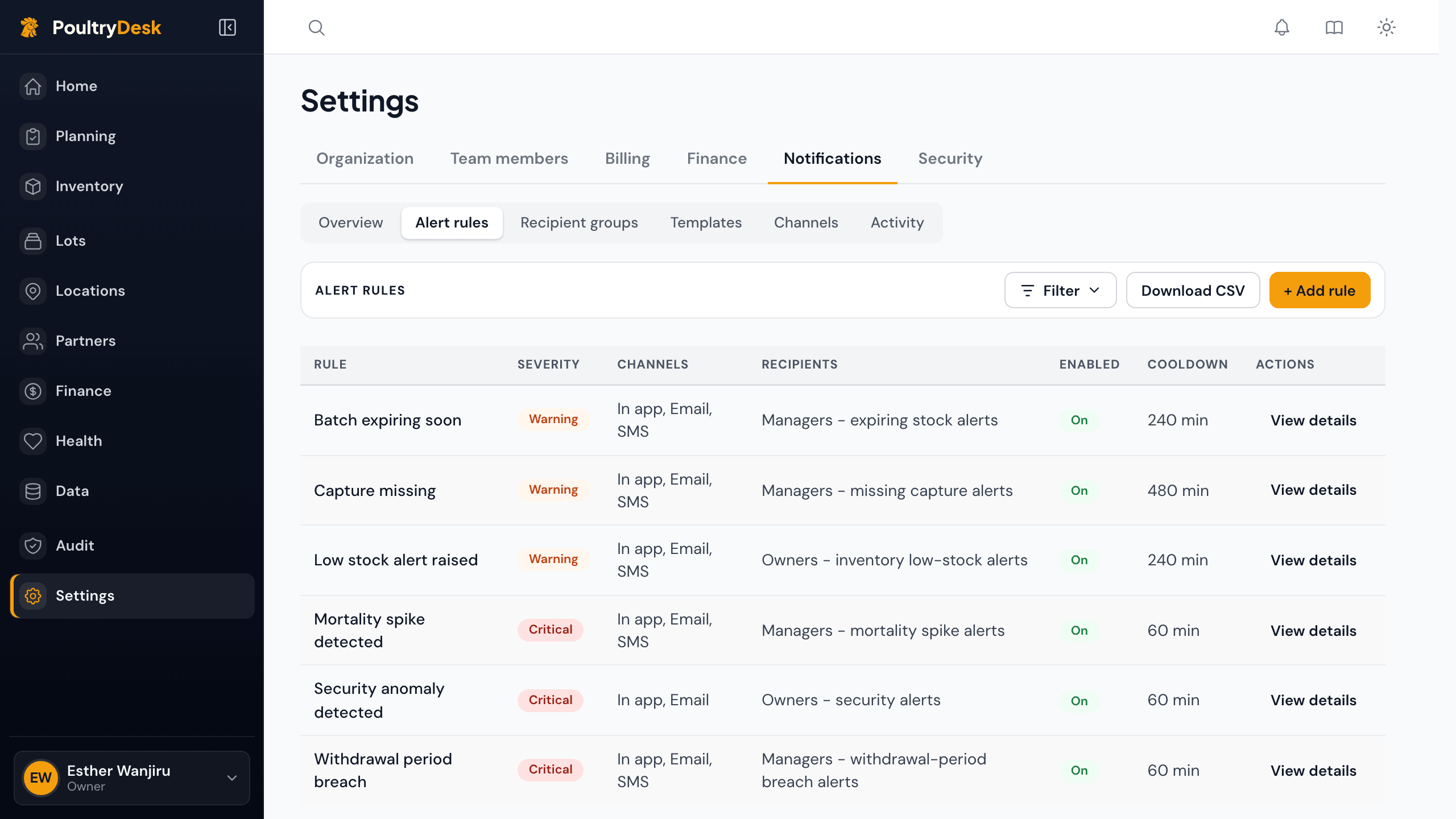This screenshot has width=1456, height=819.
Task: Open the Billing tab
Action: point(627,159)
